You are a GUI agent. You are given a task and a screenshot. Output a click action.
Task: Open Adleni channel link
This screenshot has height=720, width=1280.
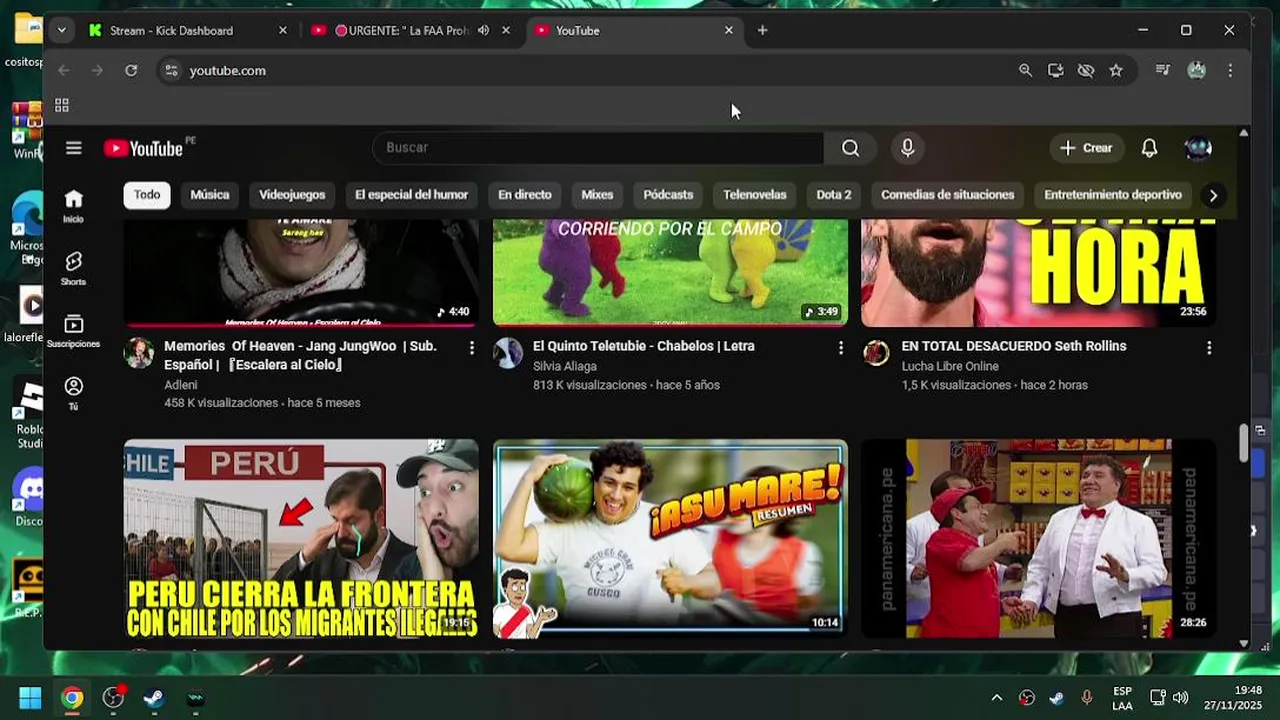pos(181,385)
